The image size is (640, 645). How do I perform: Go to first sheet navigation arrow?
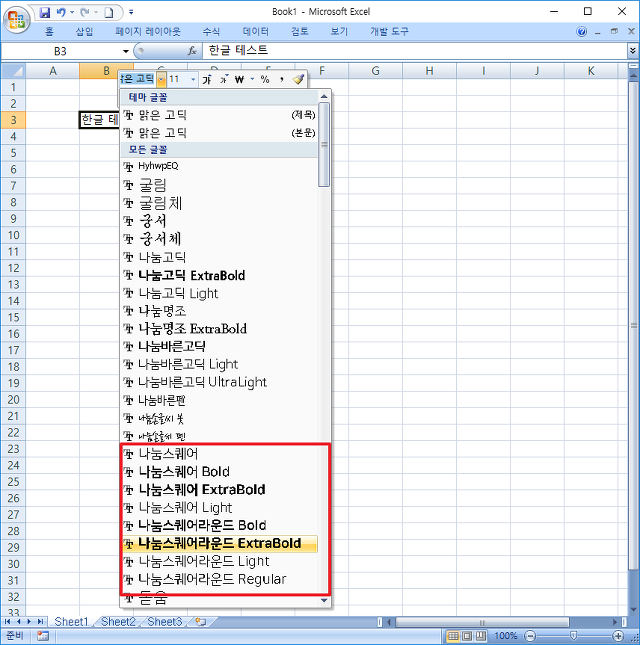click(x=7, y=621)
